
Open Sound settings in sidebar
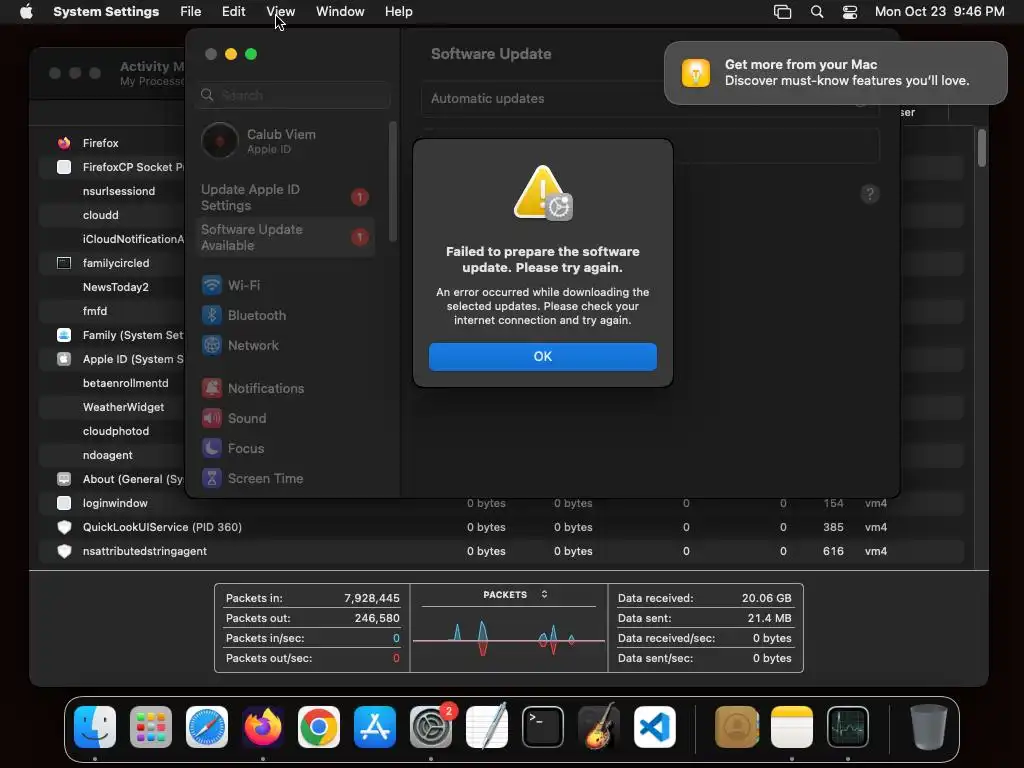[234, 419]
